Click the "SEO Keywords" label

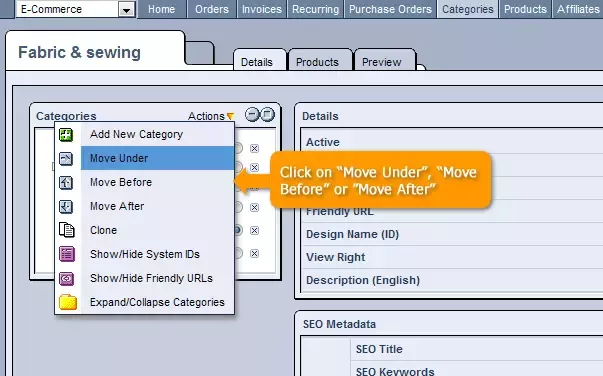click(395, 371)
